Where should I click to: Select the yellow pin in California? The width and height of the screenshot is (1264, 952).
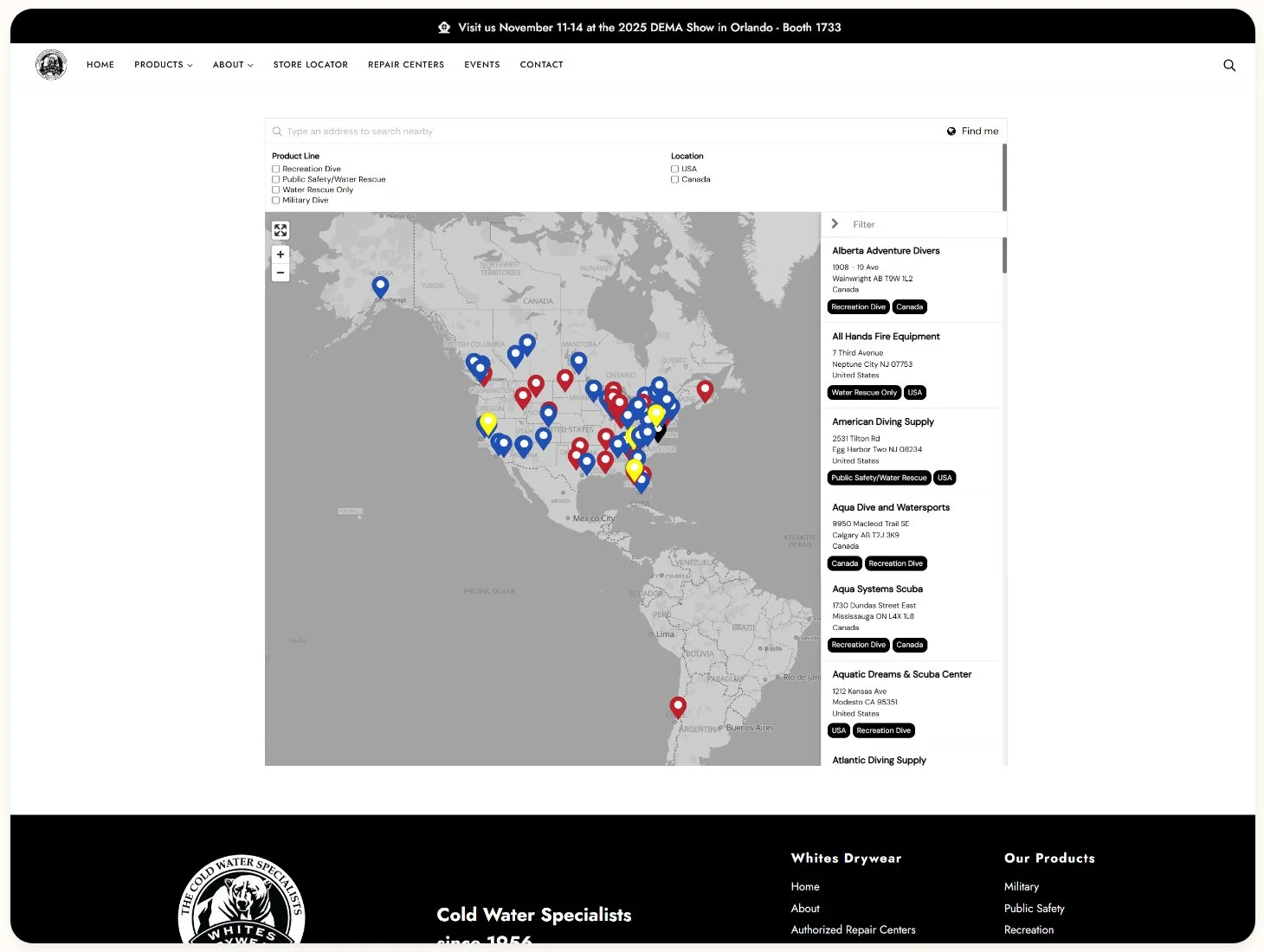(x=488, y=422)
